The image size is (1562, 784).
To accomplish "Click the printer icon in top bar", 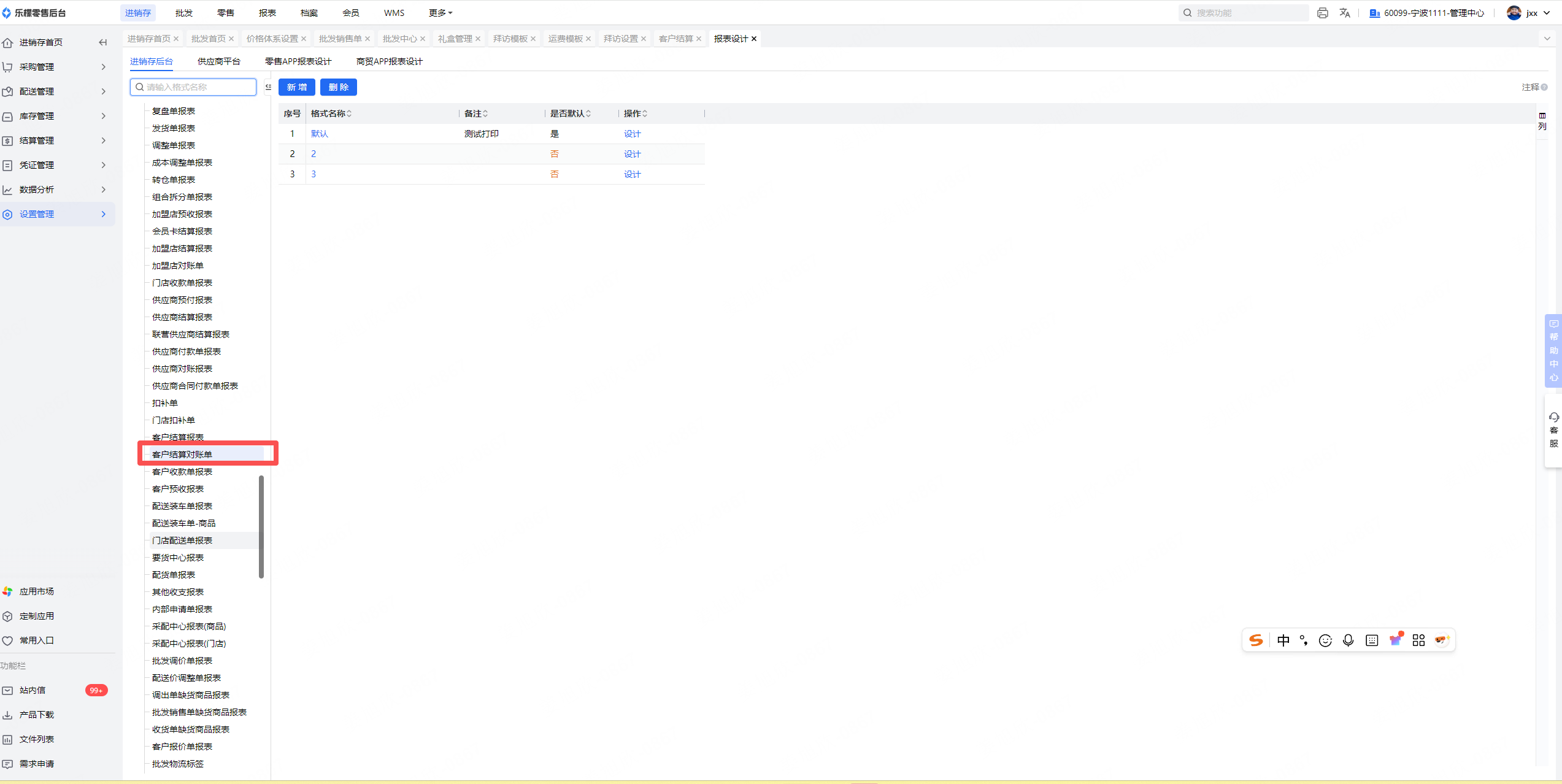I will click(1322, 13).
